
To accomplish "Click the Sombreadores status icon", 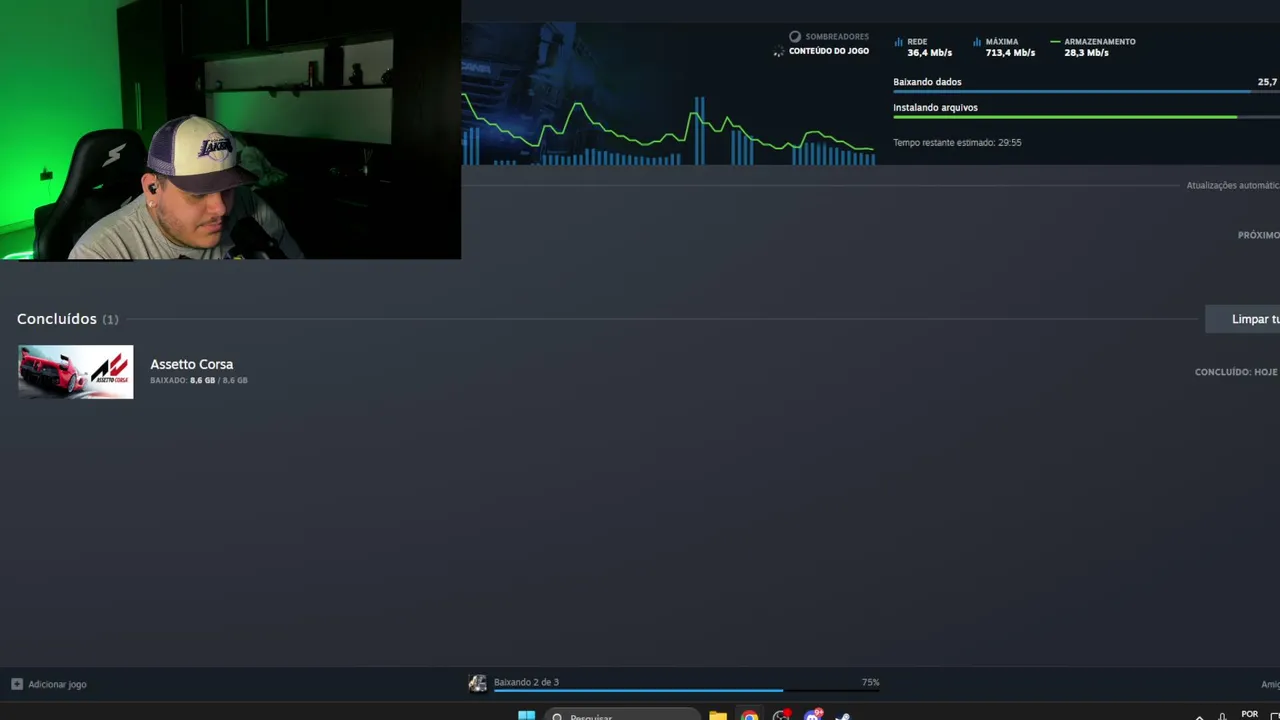I will (795, 37).
